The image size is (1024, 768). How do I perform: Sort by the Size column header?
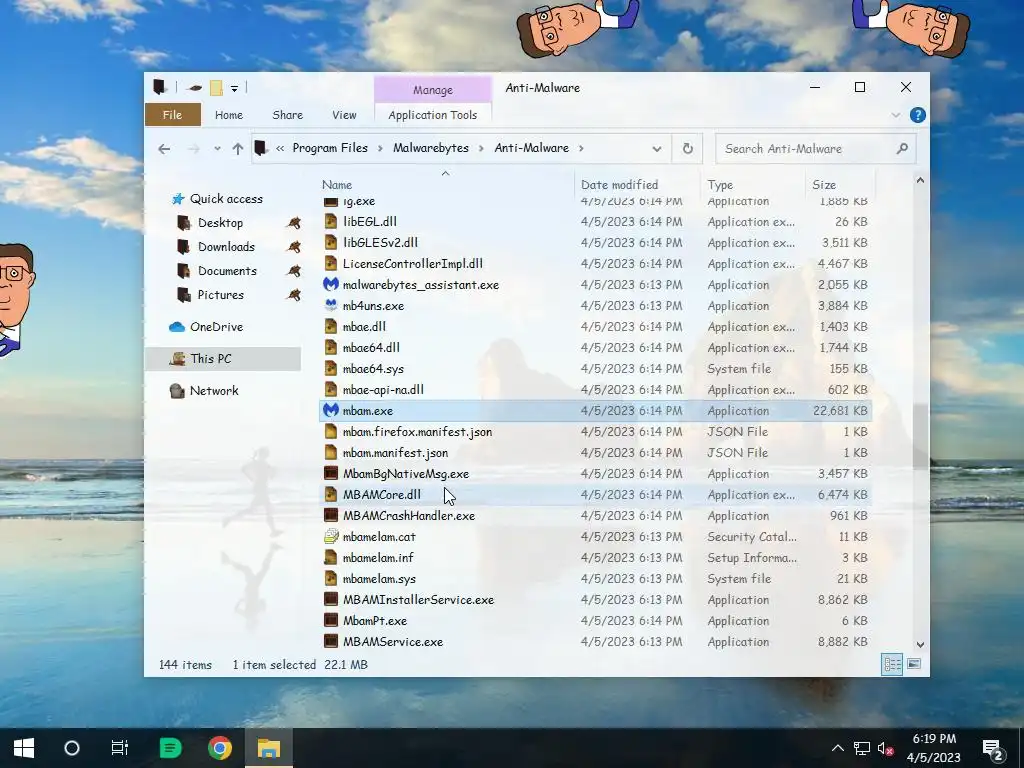tap(824, 185)
